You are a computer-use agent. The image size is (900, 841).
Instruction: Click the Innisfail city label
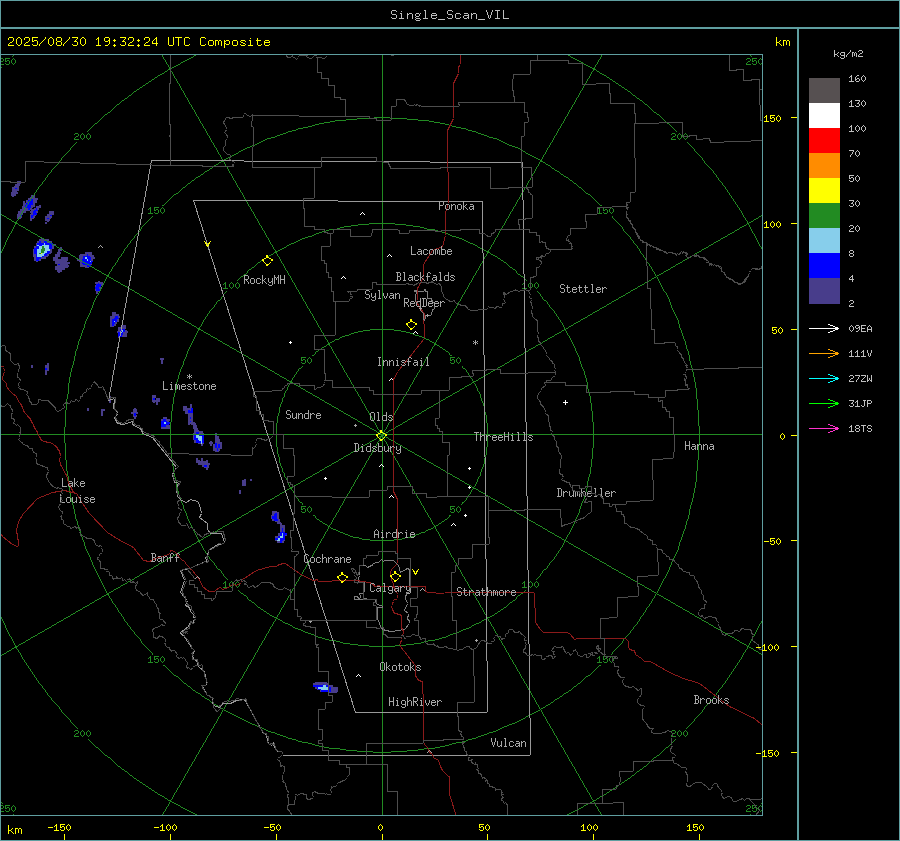pos(403,362)
